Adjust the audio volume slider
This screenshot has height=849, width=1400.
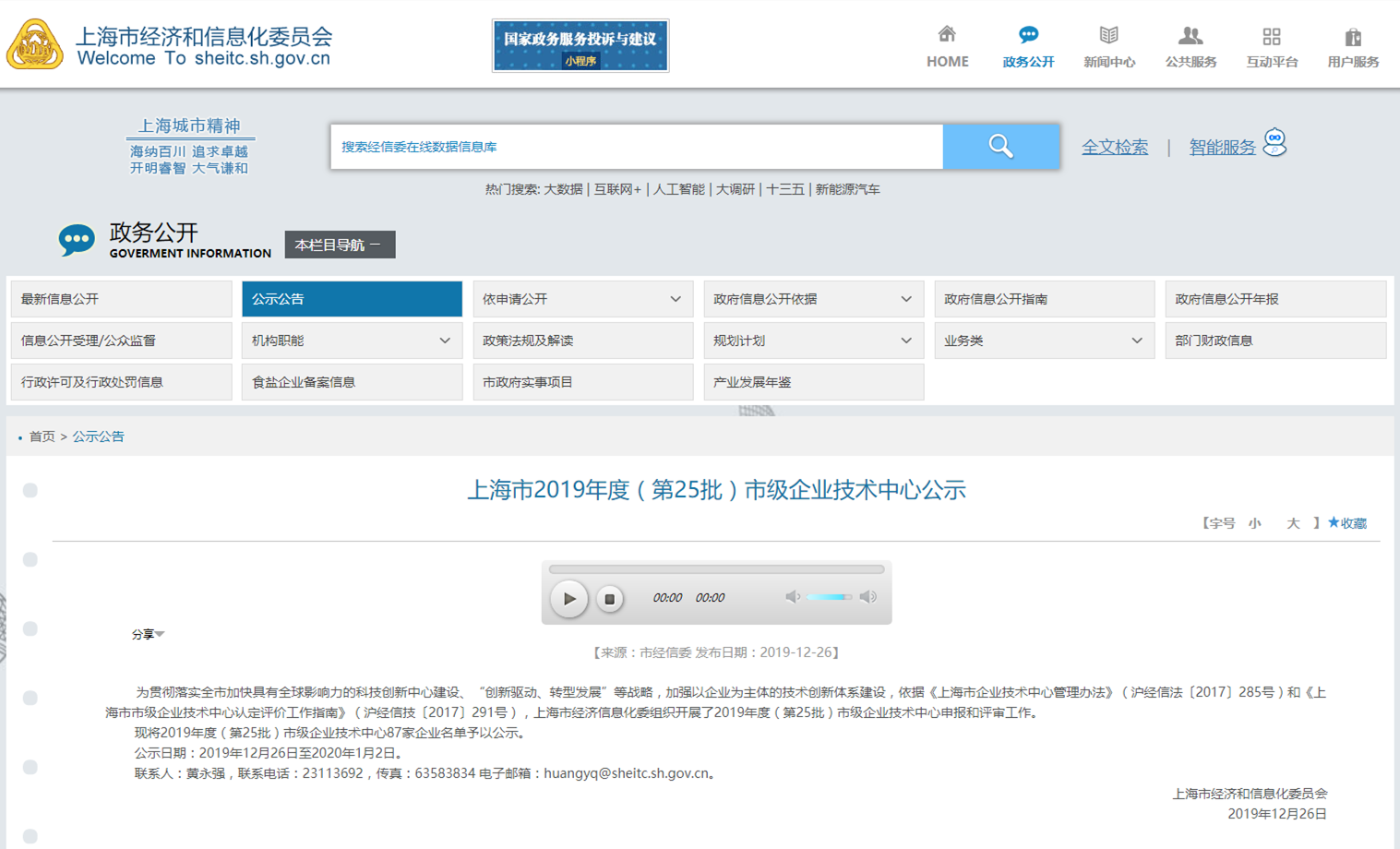829,597
